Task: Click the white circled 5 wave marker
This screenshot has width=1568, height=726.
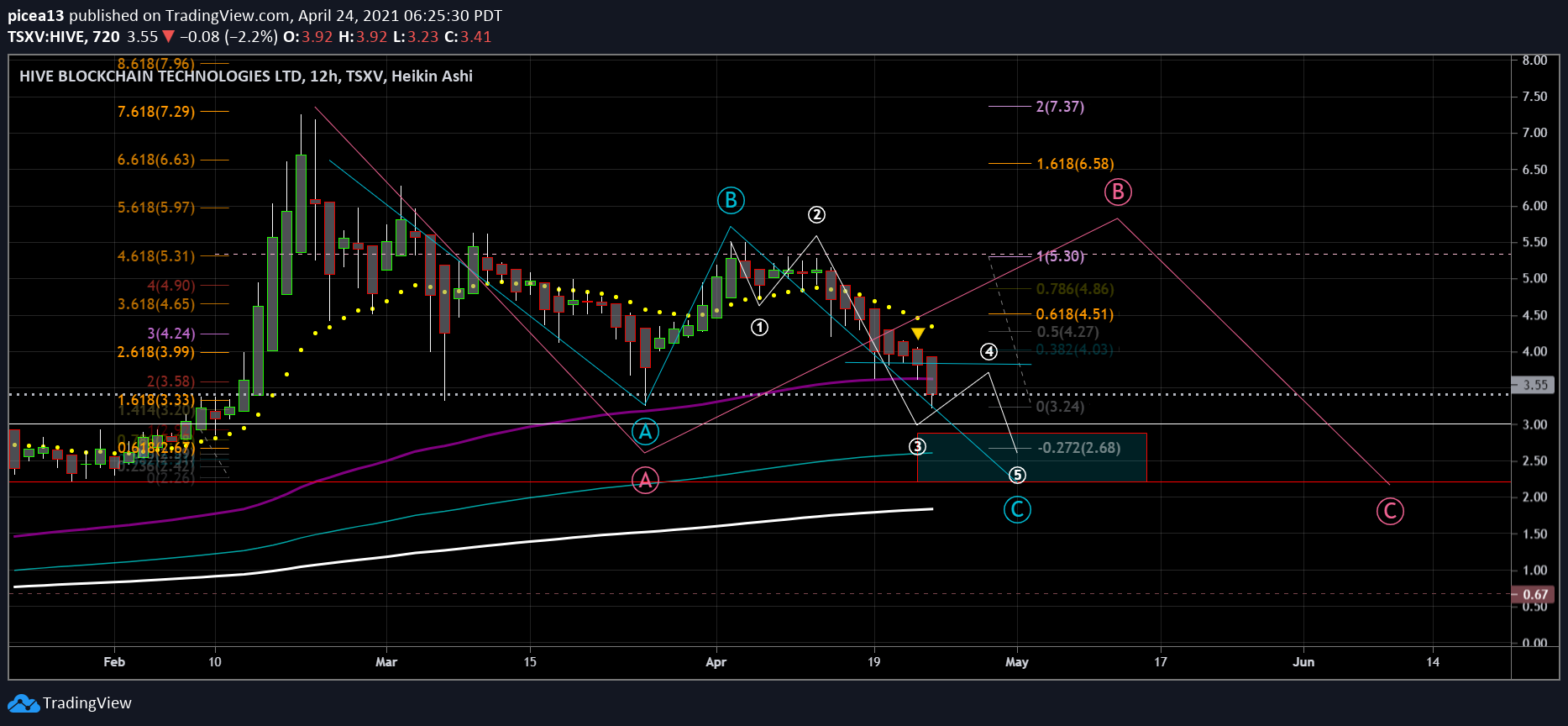Action: pos(1017,475)
